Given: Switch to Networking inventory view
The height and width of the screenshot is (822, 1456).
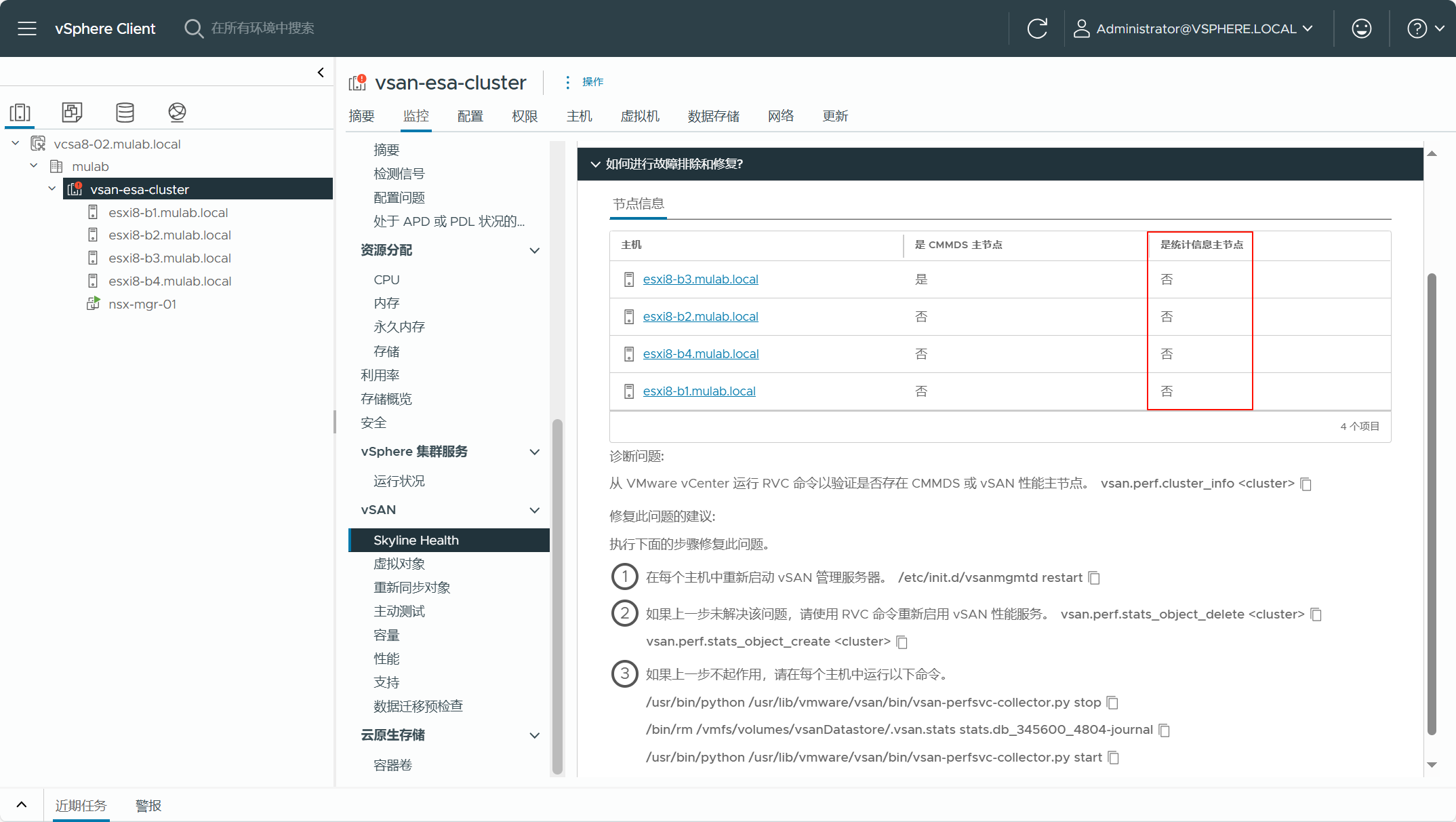Looking at the screenshot, I should coord(177,113).
